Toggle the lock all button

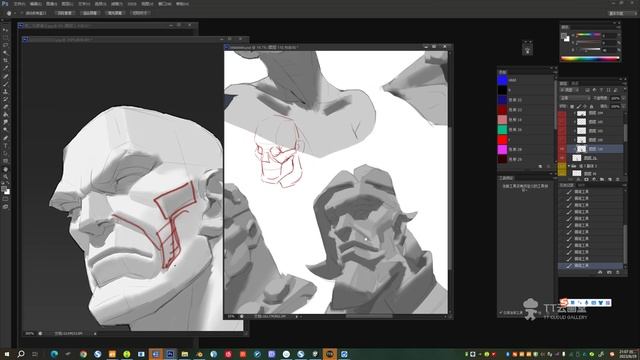[591, 107]
